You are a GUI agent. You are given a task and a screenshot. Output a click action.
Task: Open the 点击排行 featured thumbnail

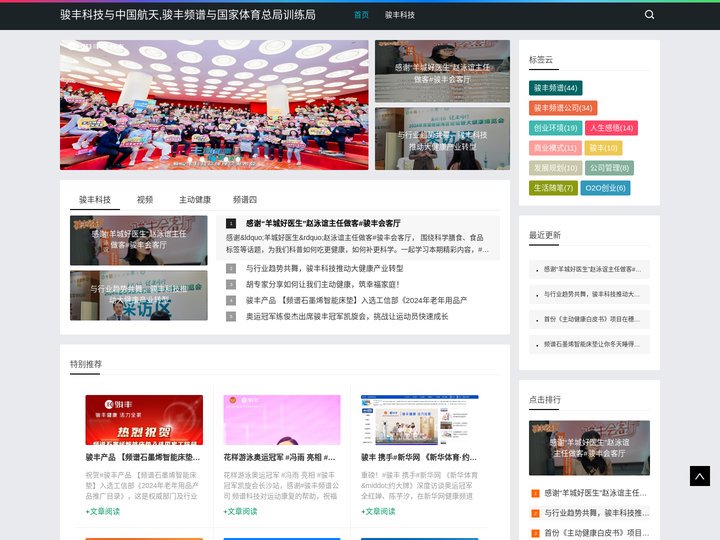[x=589, y=448]
